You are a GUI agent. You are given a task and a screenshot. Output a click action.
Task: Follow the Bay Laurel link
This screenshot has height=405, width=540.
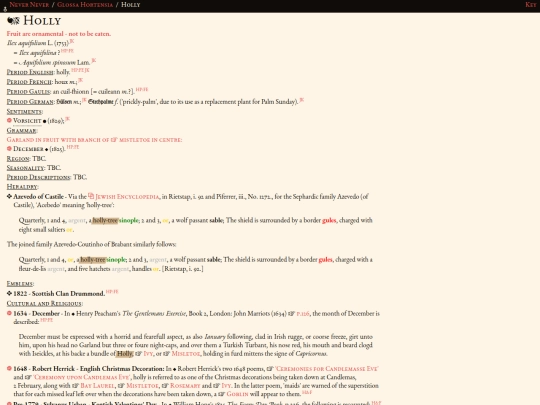point(97,386)
